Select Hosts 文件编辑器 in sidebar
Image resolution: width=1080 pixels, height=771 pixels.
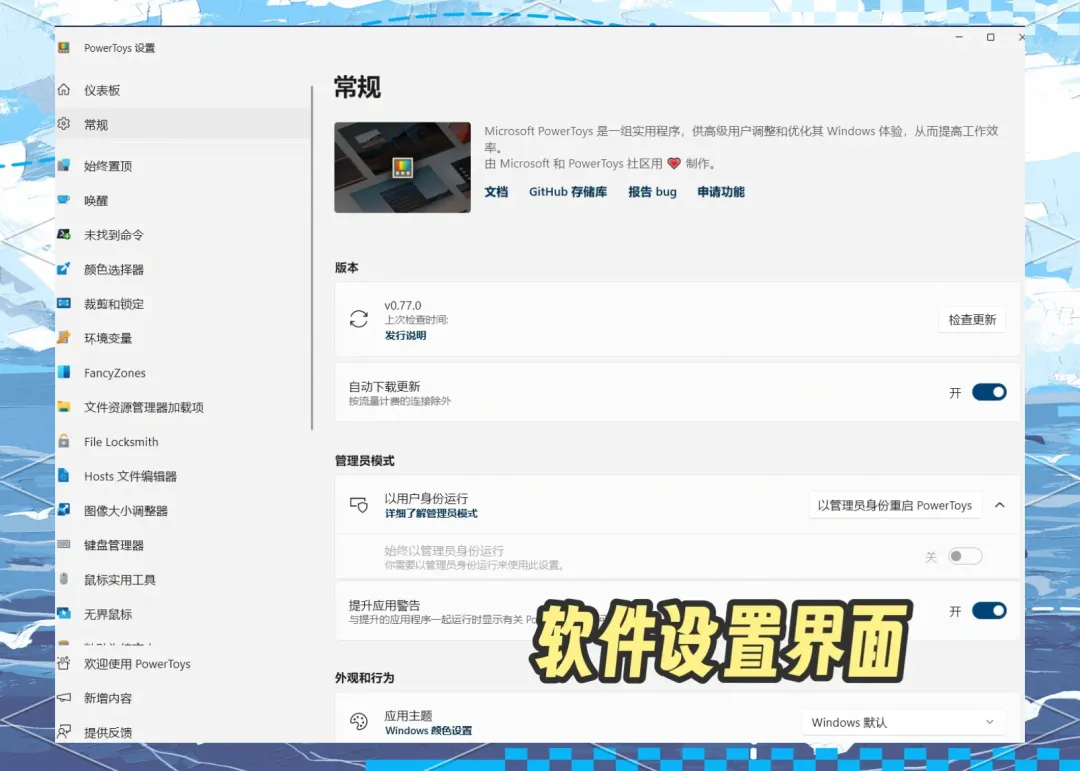click(183, 476)
